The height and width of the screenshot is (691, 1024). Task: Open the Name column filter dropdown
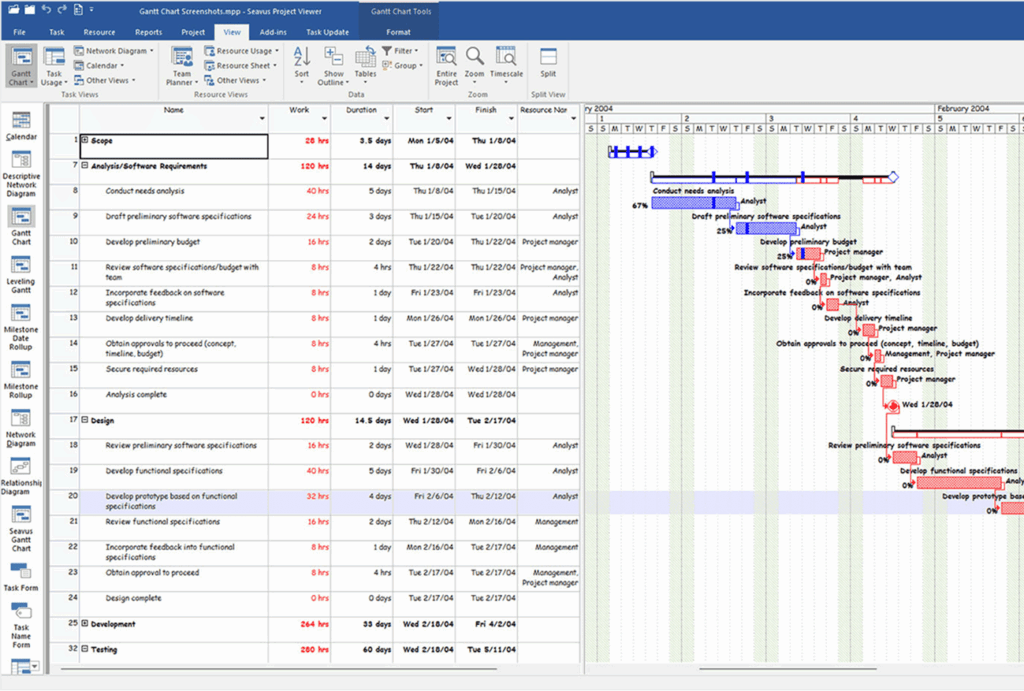(x=262, y=118)
